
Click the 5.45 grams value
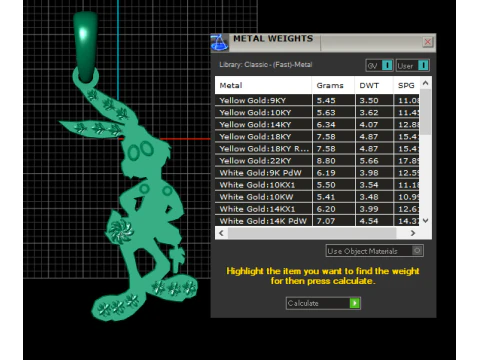pyautogui.click(x=326, y=100)
